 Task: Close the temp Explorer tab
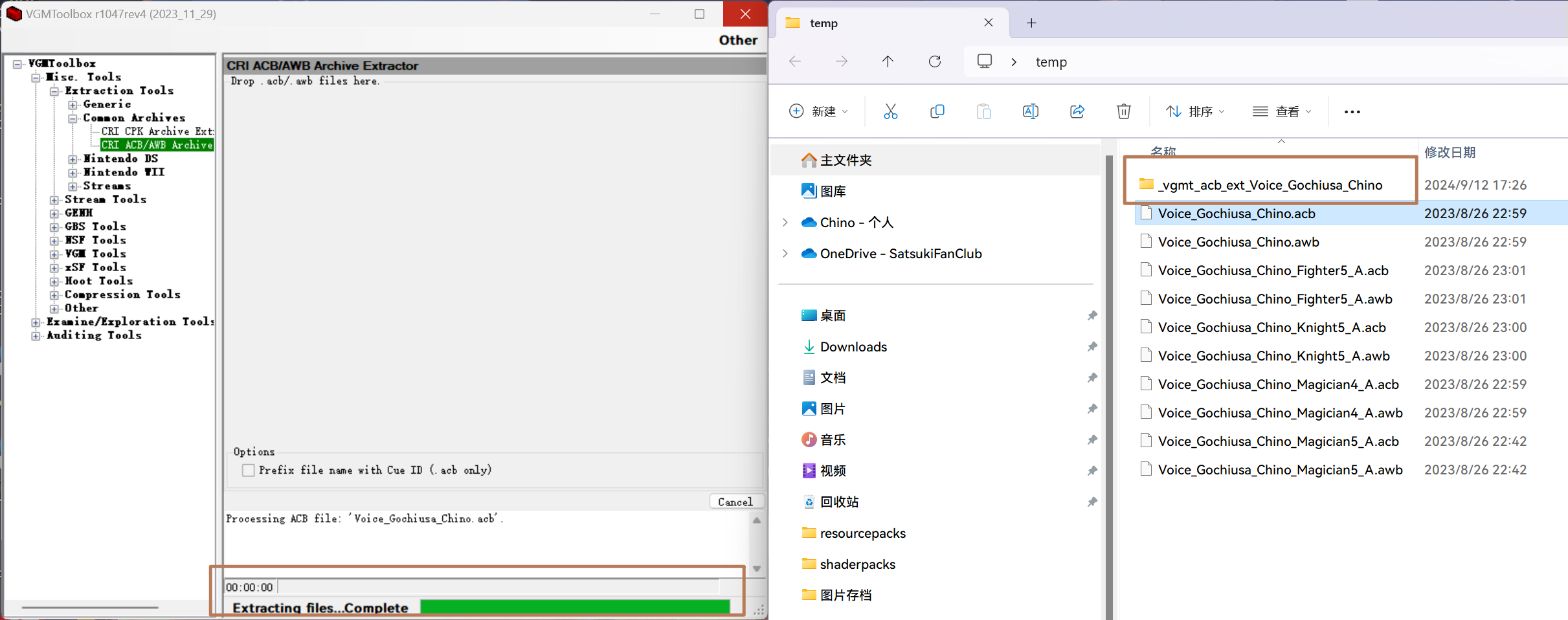[988, 23]
